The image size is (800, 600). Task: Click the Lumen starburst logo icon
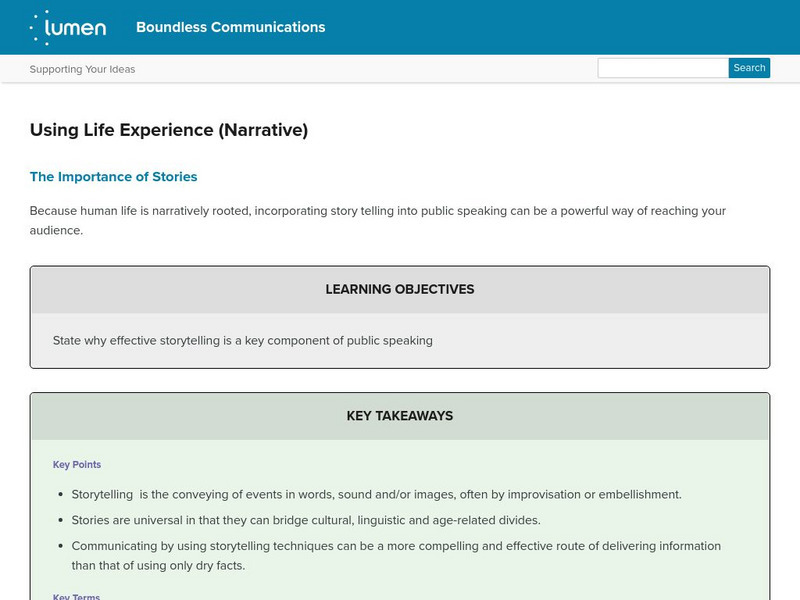click(43, 27)
